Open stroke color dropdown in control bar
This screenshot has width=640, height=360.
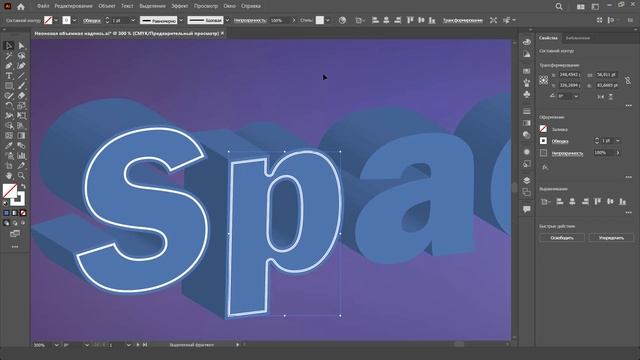74,20
